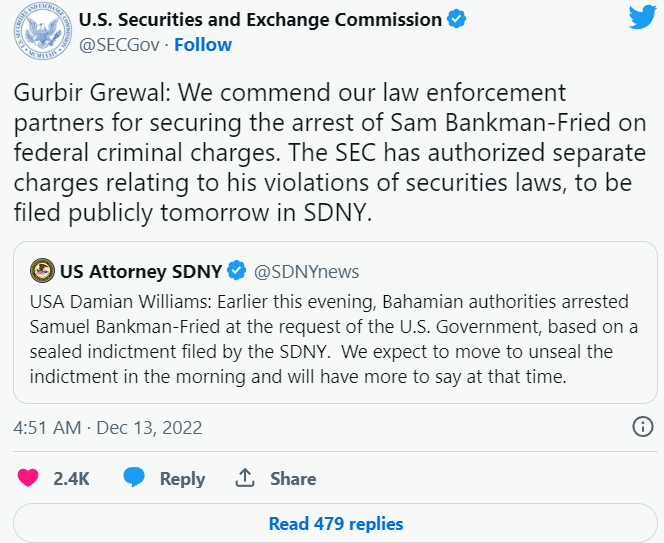Screen dimensions: 664x543
Task: Click US Attorney SDNY verified badge
Action: point(237,271)
